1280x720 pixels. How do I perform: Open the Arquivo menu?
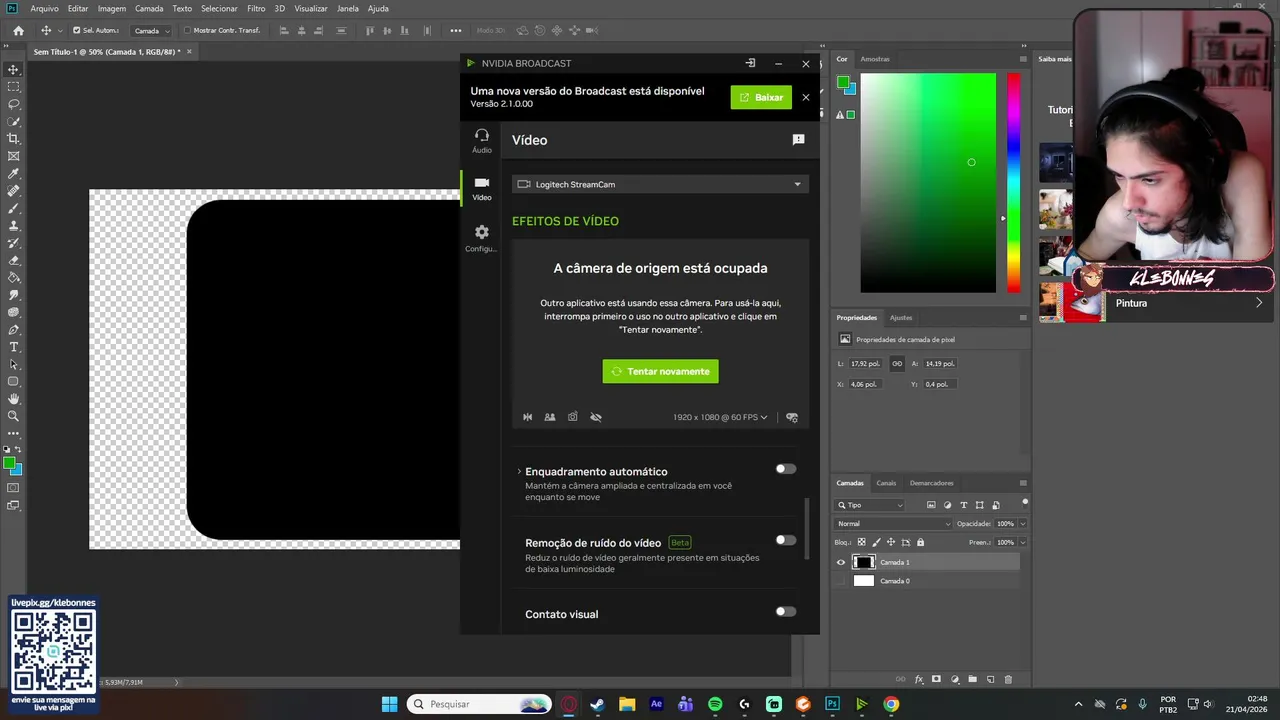point(44,8)
